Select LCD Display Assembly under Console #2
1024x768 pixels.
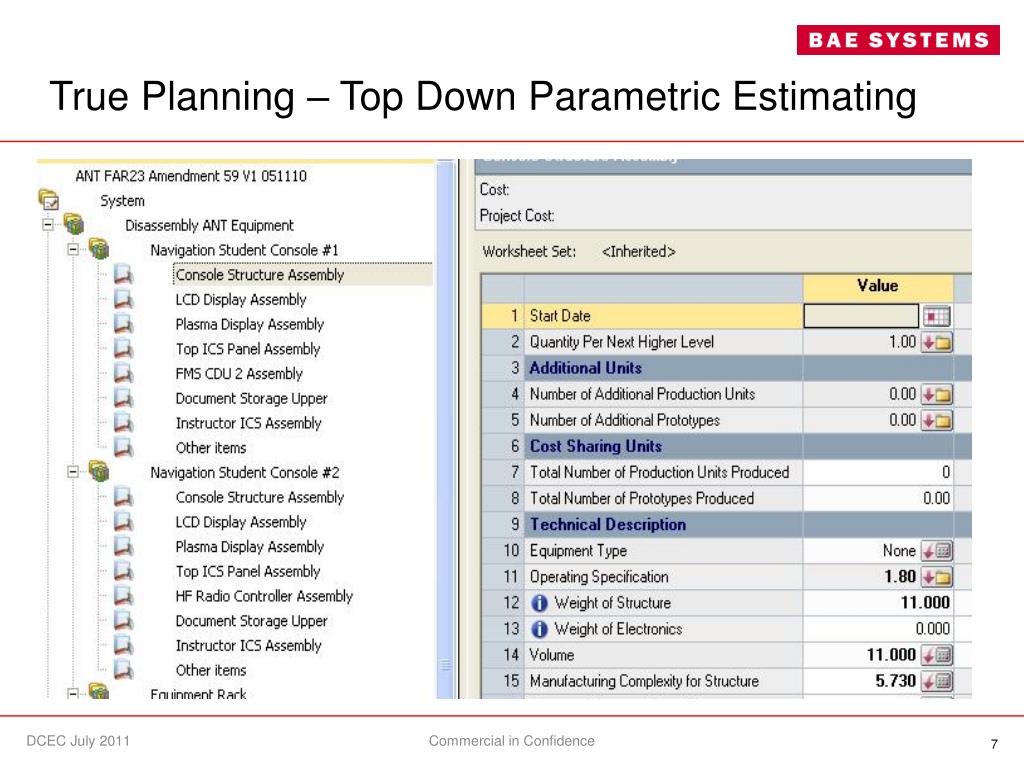click(x=240, y=522)
